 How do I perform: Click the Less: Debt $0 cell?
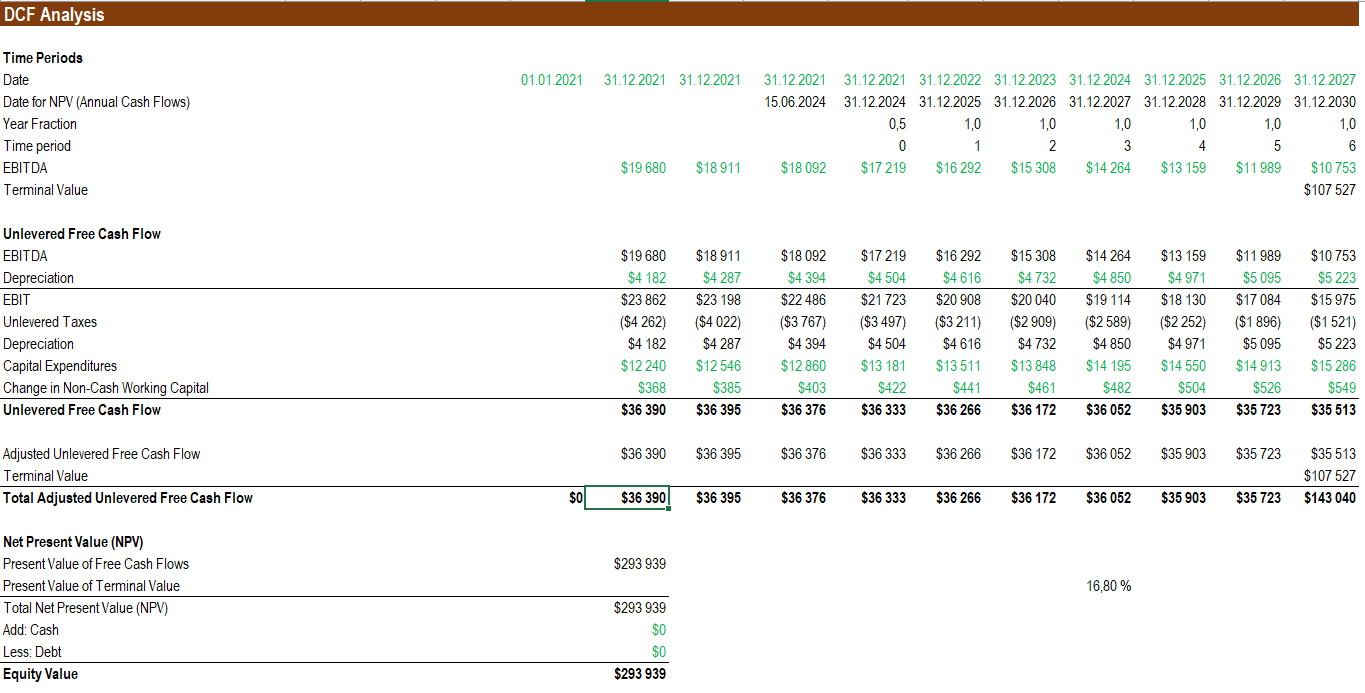tap(661, 651)
